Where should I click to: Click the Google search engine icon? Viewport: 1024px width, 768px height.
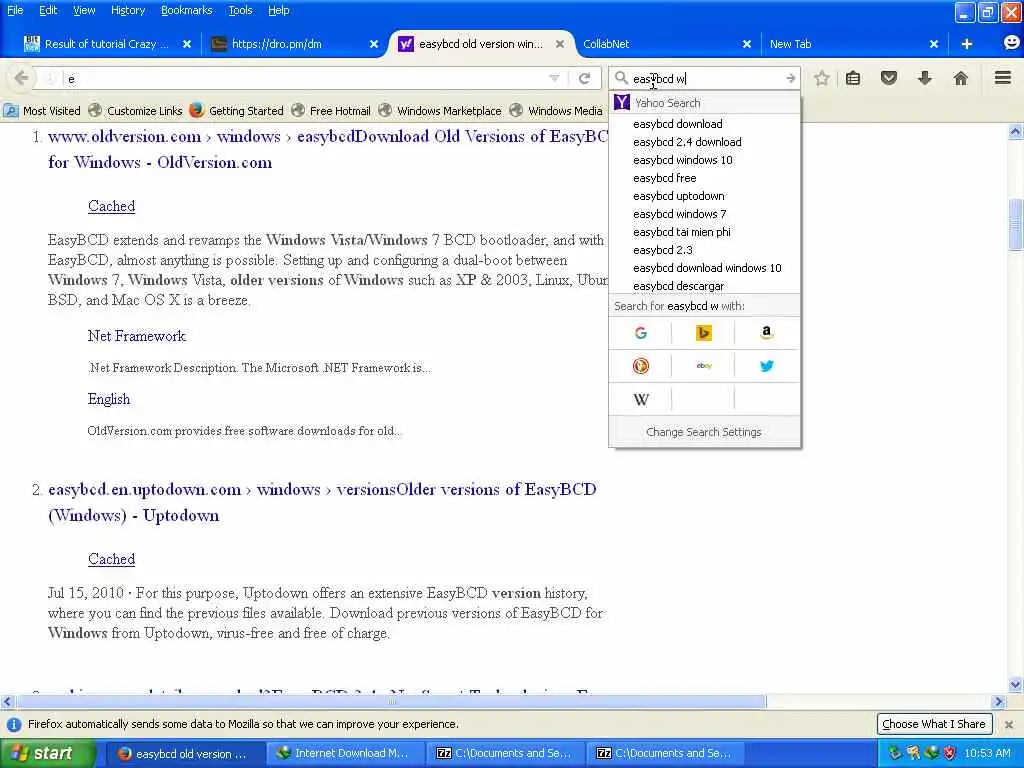click(641, 333)
